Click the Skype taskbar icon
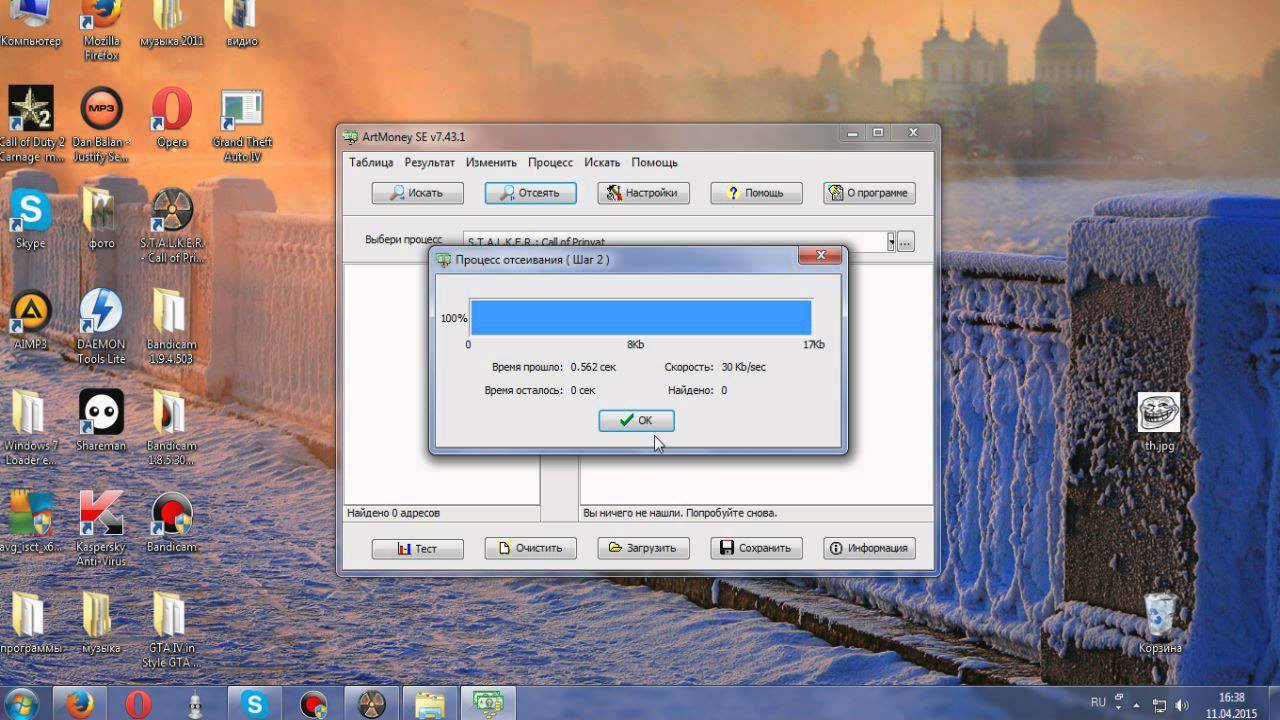 coord(254,704)
